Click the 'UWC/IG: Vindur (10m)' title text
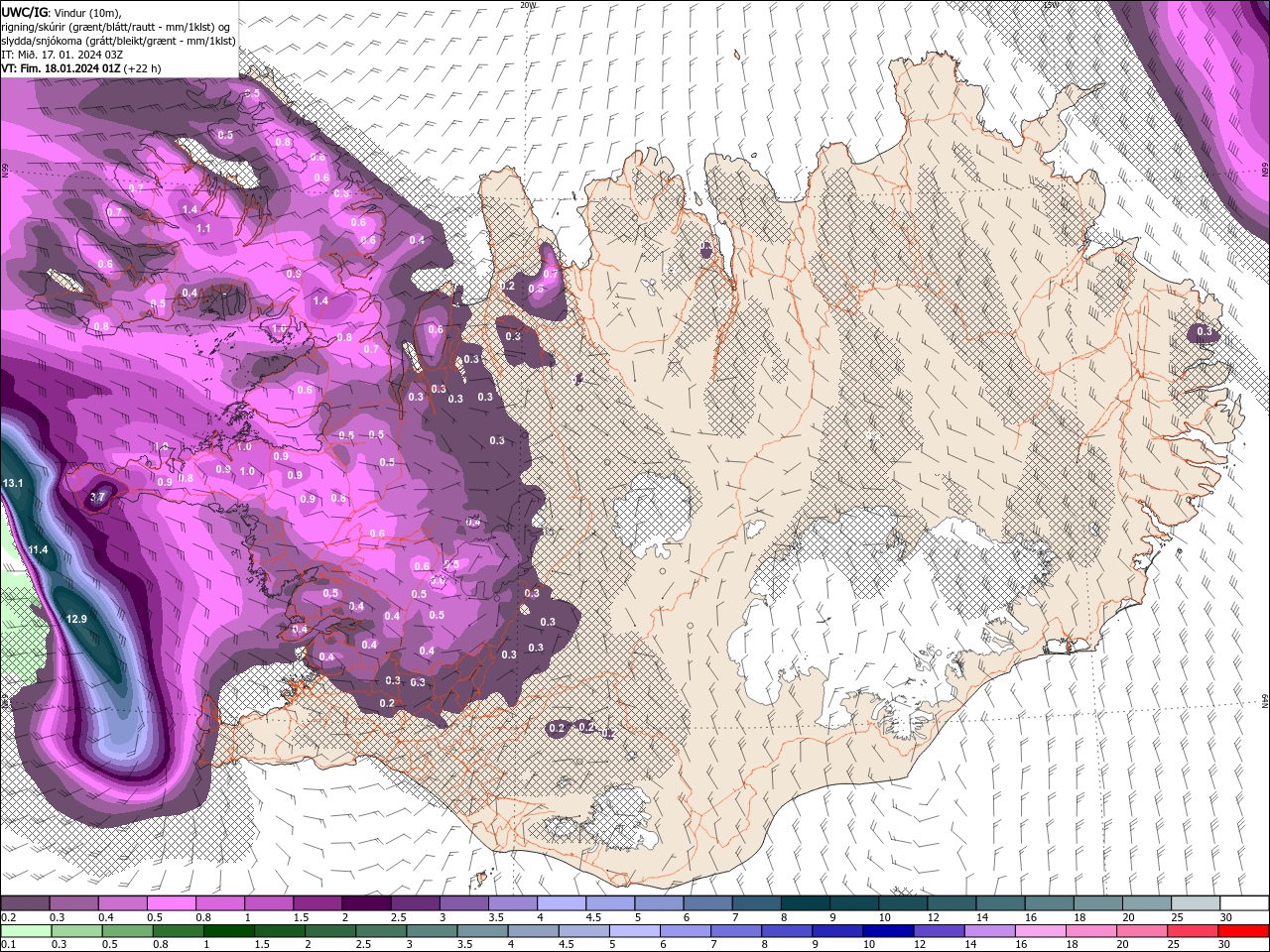This screenshot has width=1270, height=952. pos(62,12)
